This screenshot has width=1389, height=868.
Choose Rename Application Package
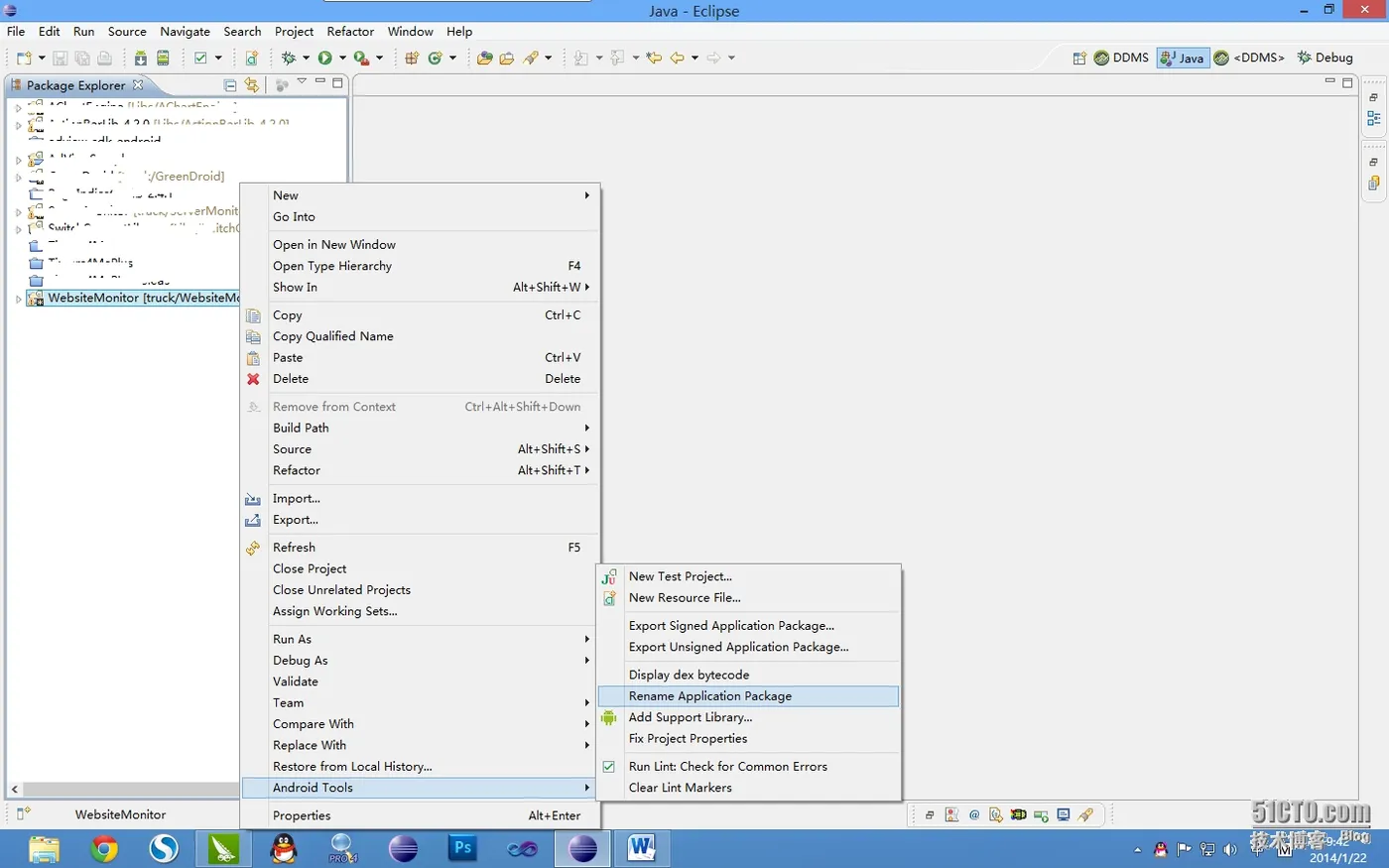point(749,696)
